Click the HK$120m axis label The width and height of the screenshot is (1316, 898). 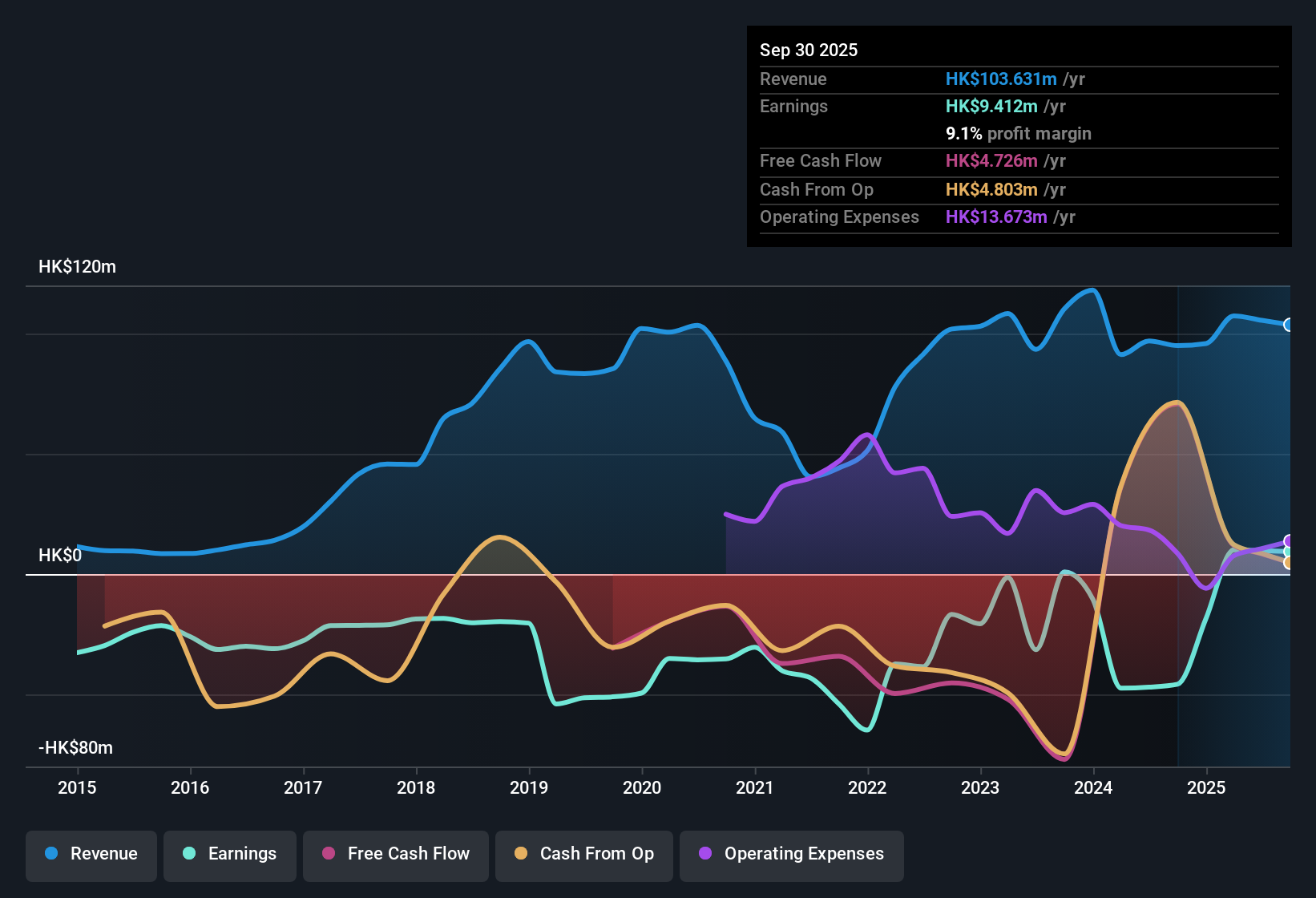click(77, 266)
